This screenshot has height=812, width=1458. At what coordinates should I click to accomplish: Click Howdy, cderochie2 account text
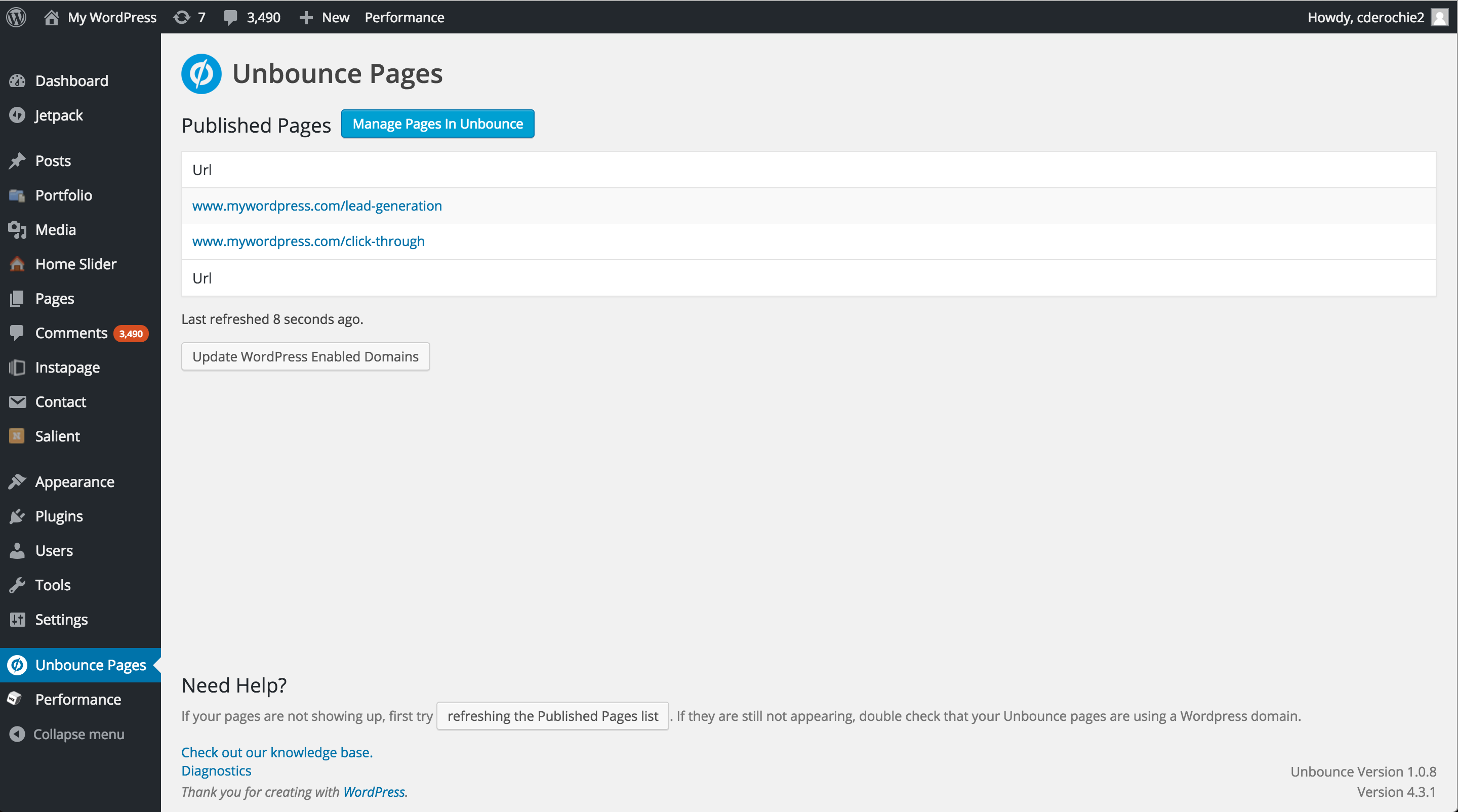click(x=1365, y=18)
